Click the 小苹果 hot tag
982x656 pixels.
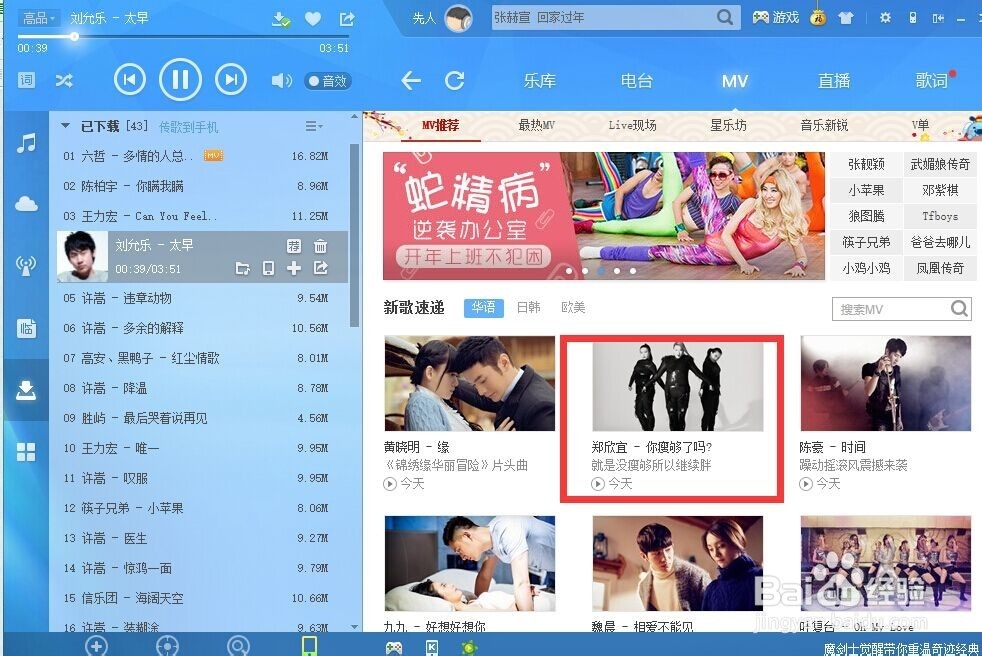tap(866, 190)
